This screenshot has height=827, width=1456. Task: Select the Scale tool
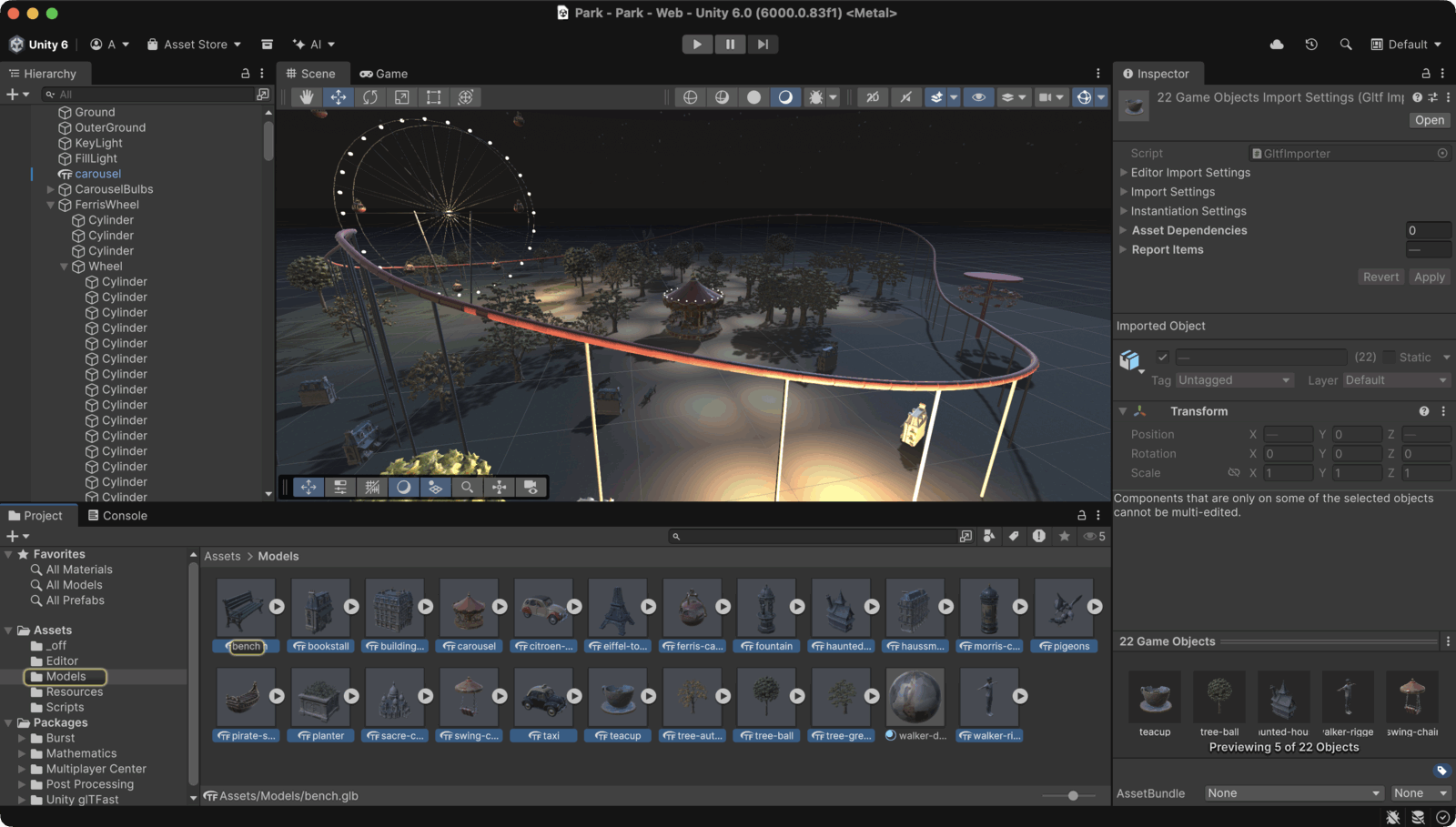[402, 97]
